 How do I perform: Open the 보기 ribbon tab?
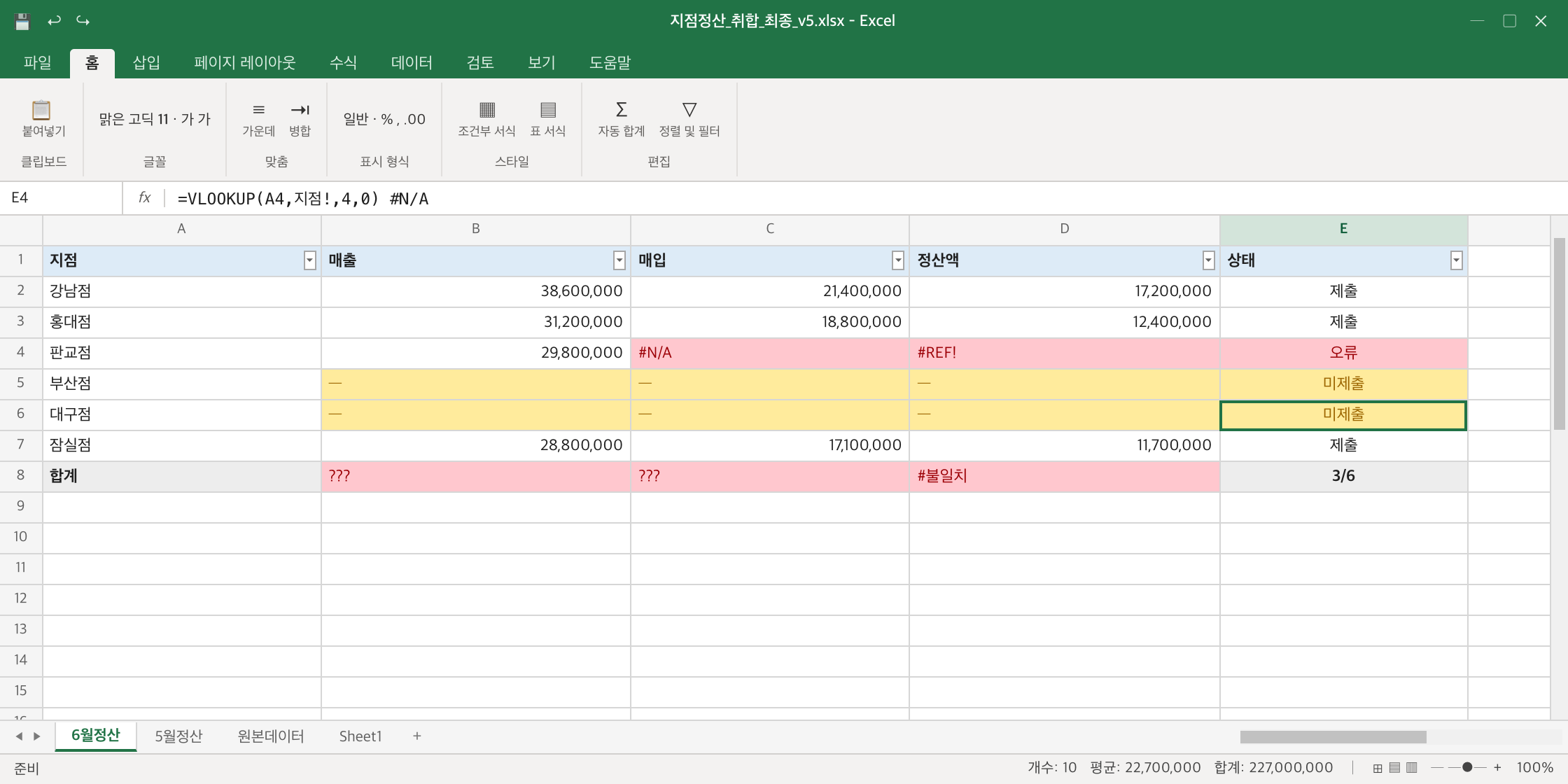point(541,63)
